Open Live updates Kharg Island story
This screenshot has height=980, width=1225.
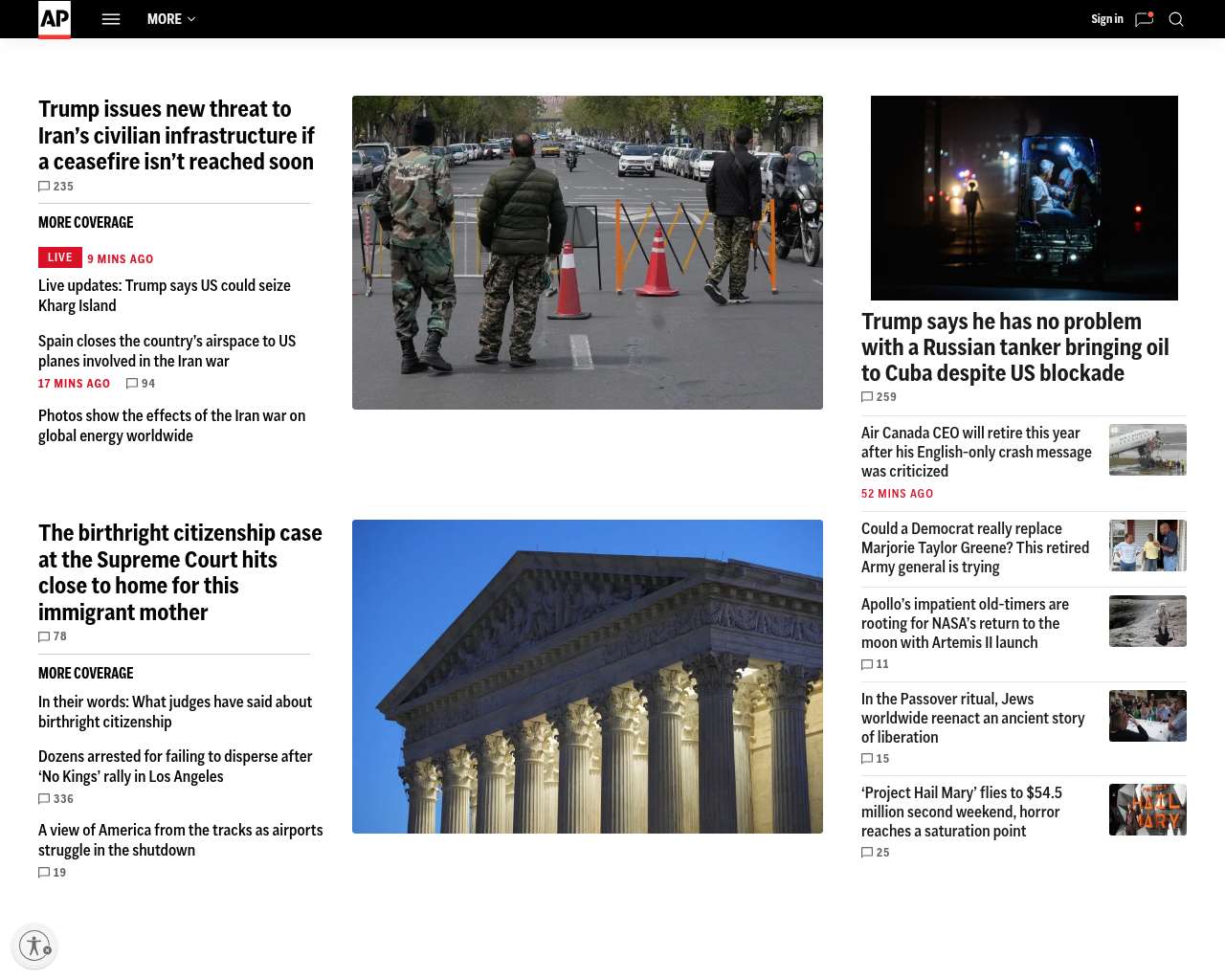pyautogui.click(x=164, y=296)
